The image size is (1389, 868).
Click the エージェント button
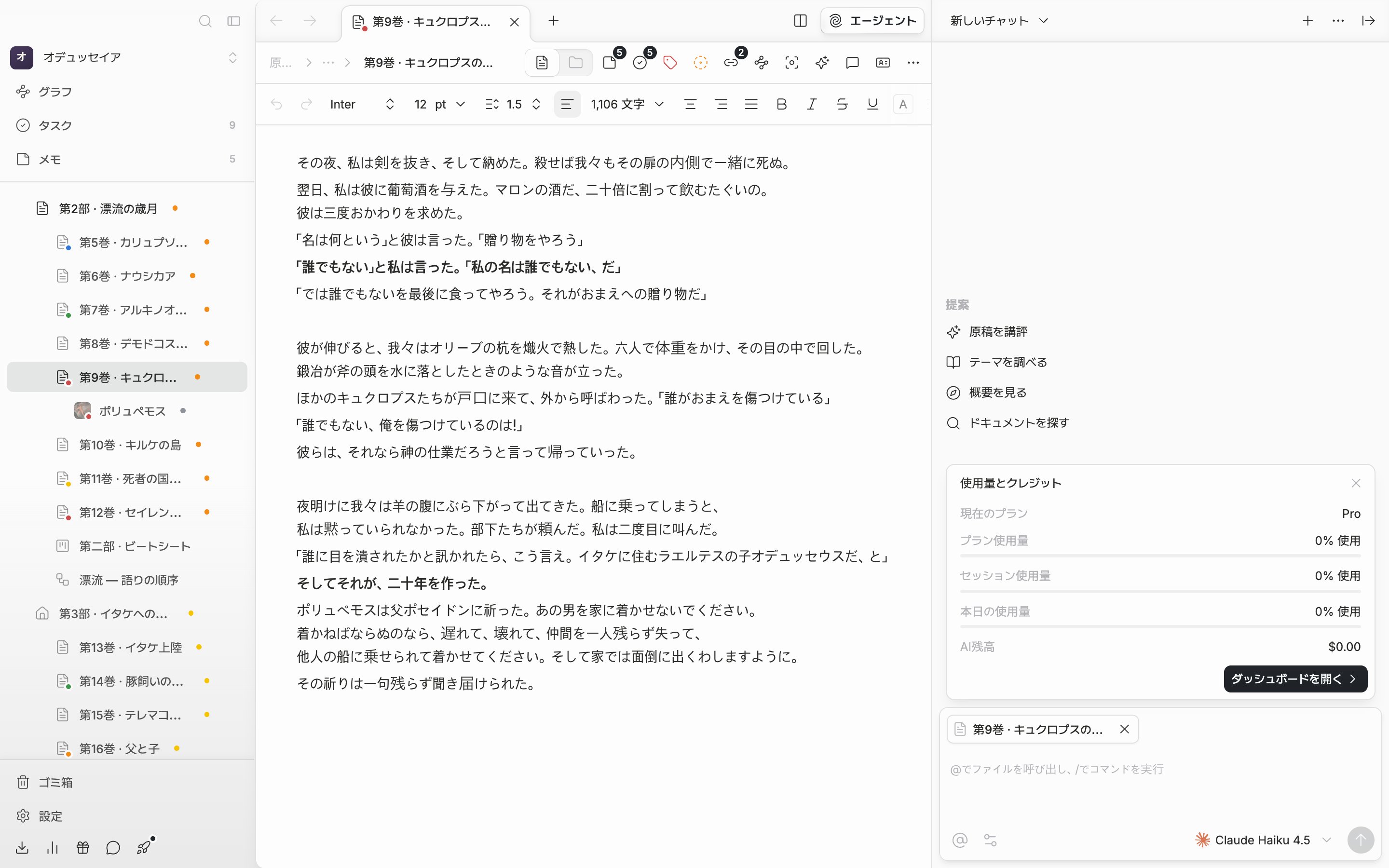(x=872, y=21)
